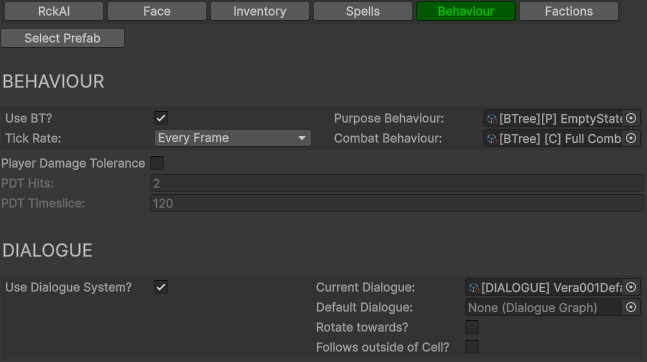Switch to the Face tab
The height and width of the screenshot is (362, 647).
click(x=157, y=11)
